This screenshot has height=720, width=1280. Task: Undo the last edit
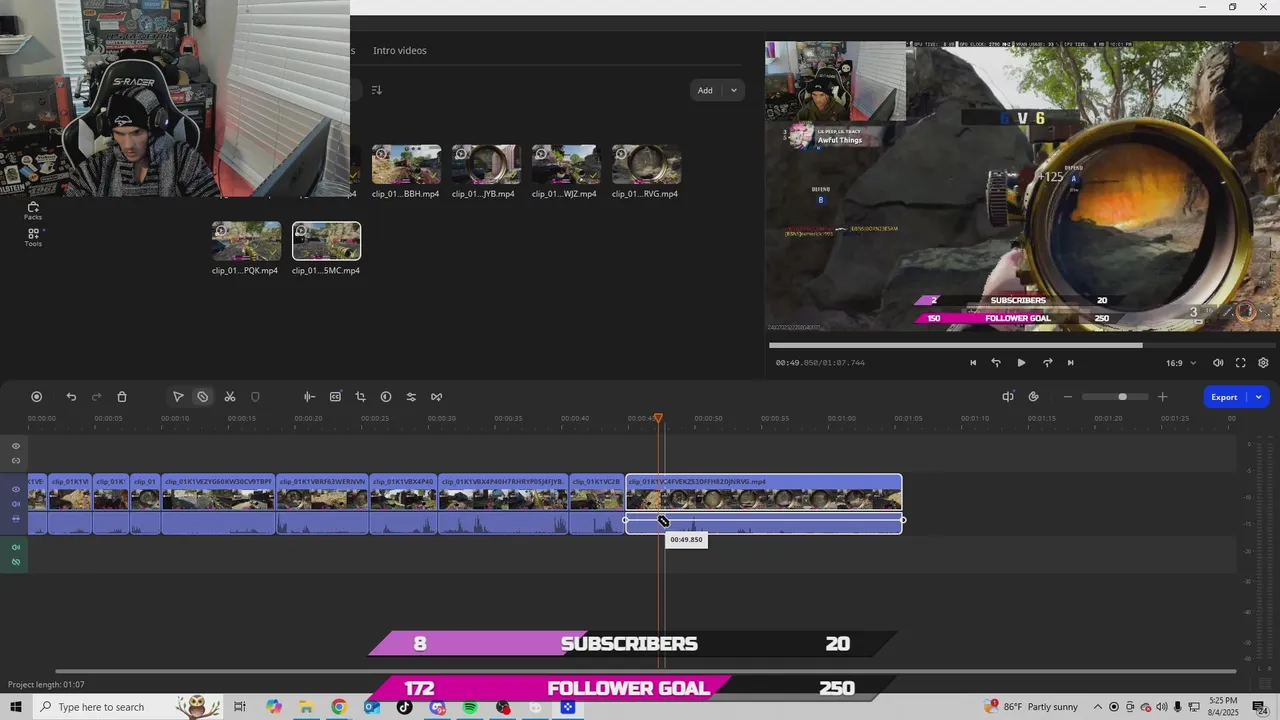[x=71, y=397]
